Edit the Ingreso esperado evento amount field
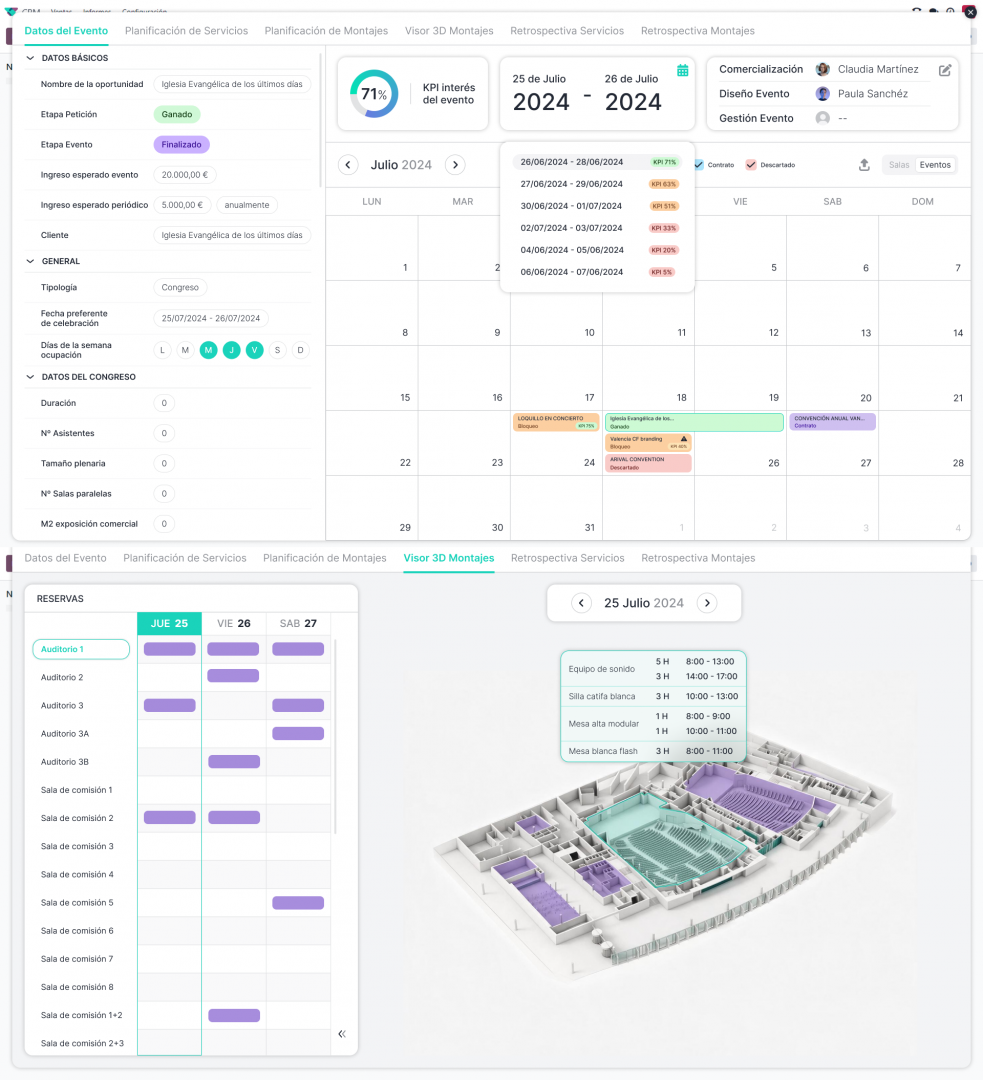This screenshot has width=983, height=1080. point(185,176)
